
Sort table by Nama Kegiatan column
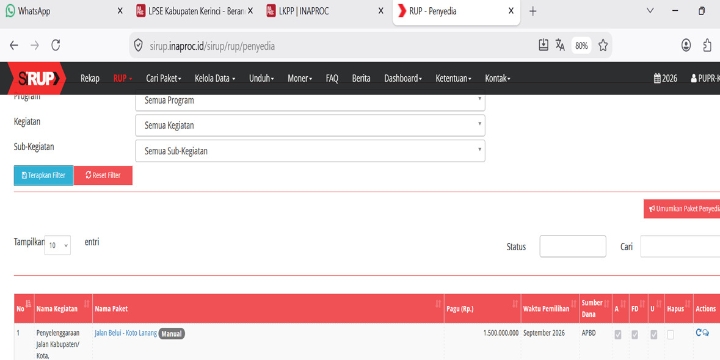(x=86, y=304)
